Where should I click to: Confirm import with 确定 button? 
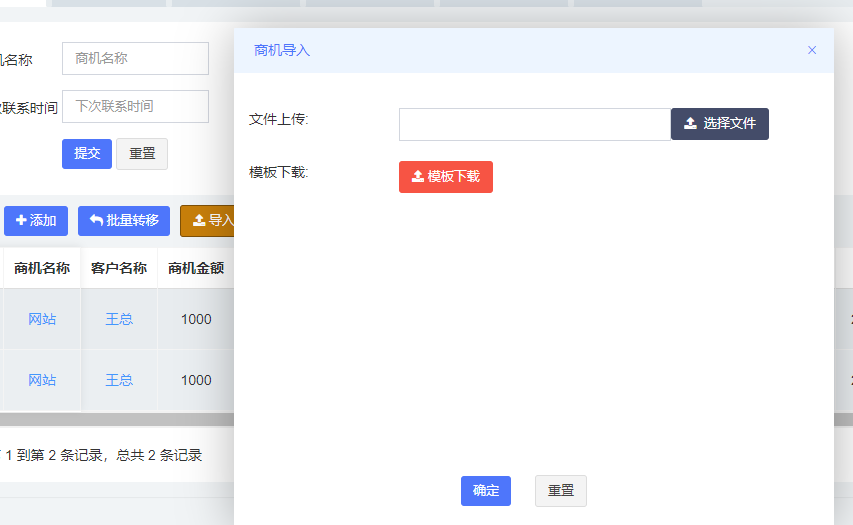[x=486, y=491]
